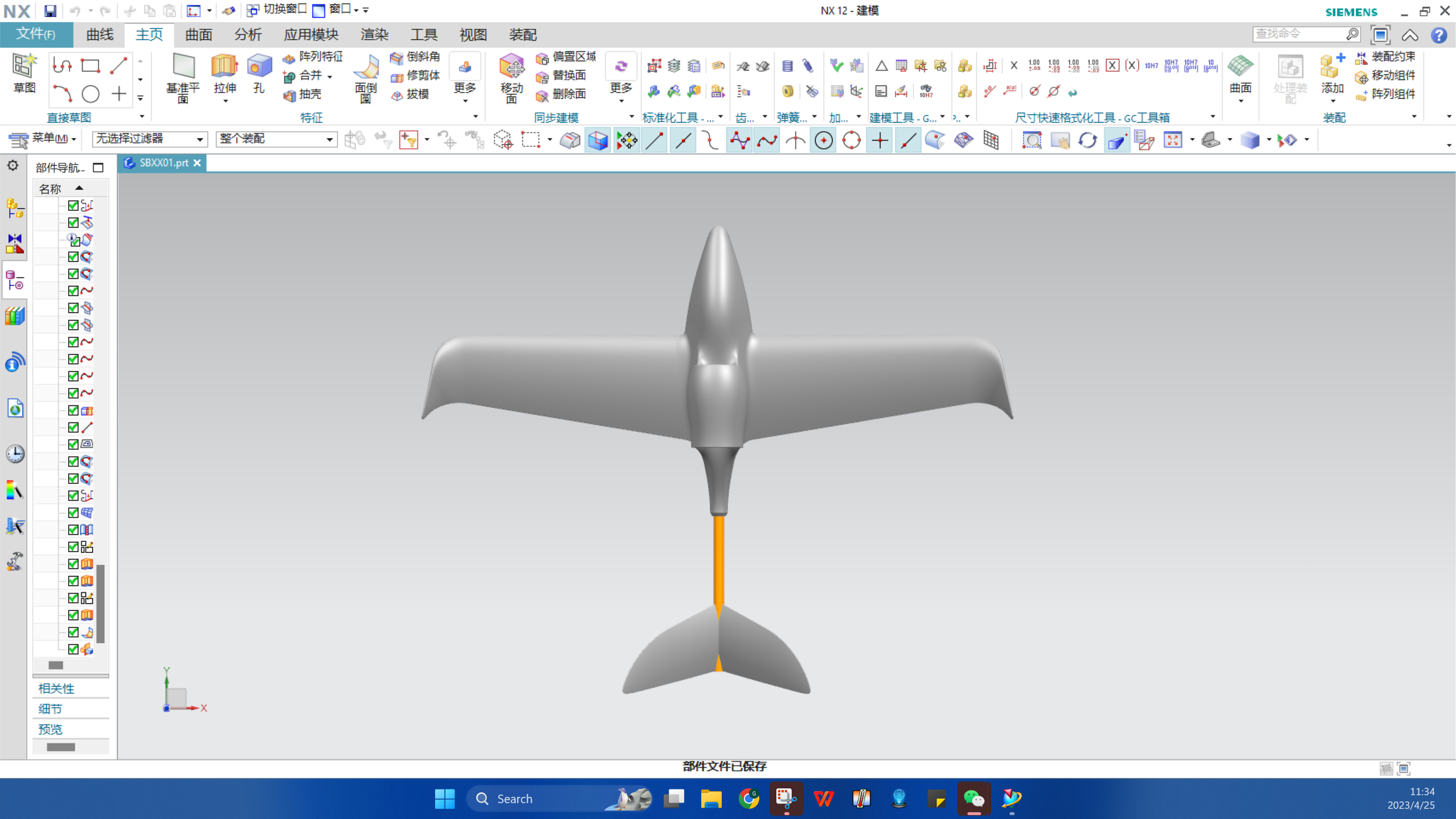Viewport: 1456px width, 819px height.
Task: Uncheck the first feature checkbox in navigator
Action: (x=73, y=206)
